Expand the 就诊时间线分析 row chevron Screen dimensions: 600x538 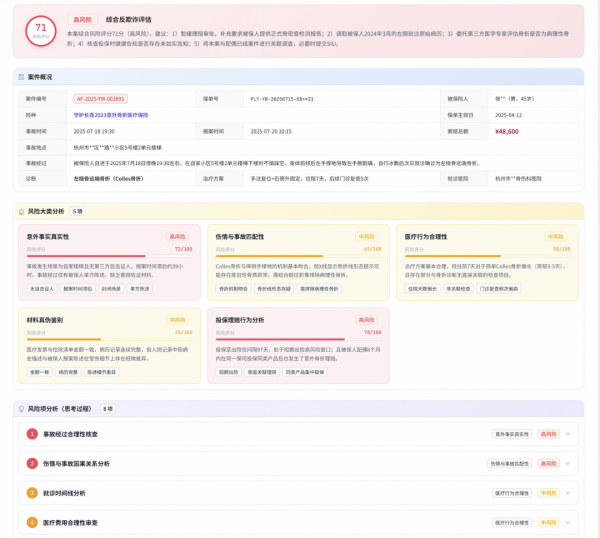coord(568,493)
